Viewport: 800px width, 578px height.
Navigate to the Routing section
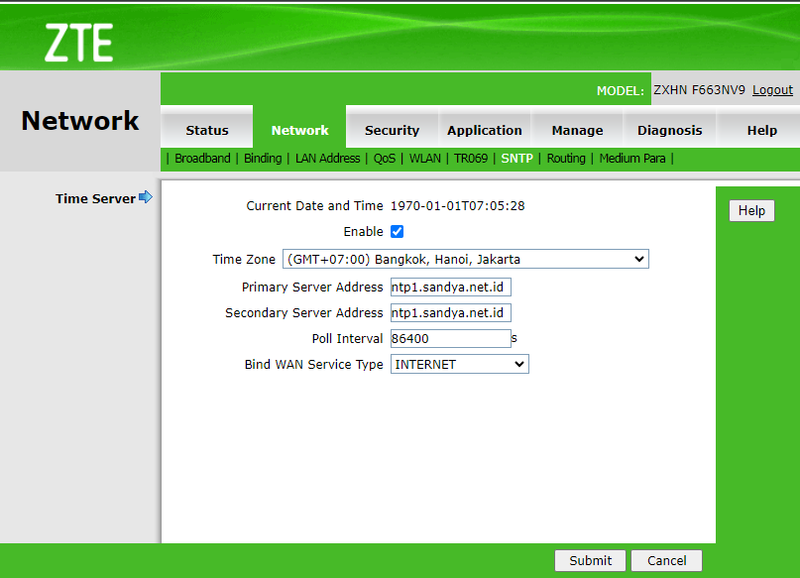(x=566, y=158)
